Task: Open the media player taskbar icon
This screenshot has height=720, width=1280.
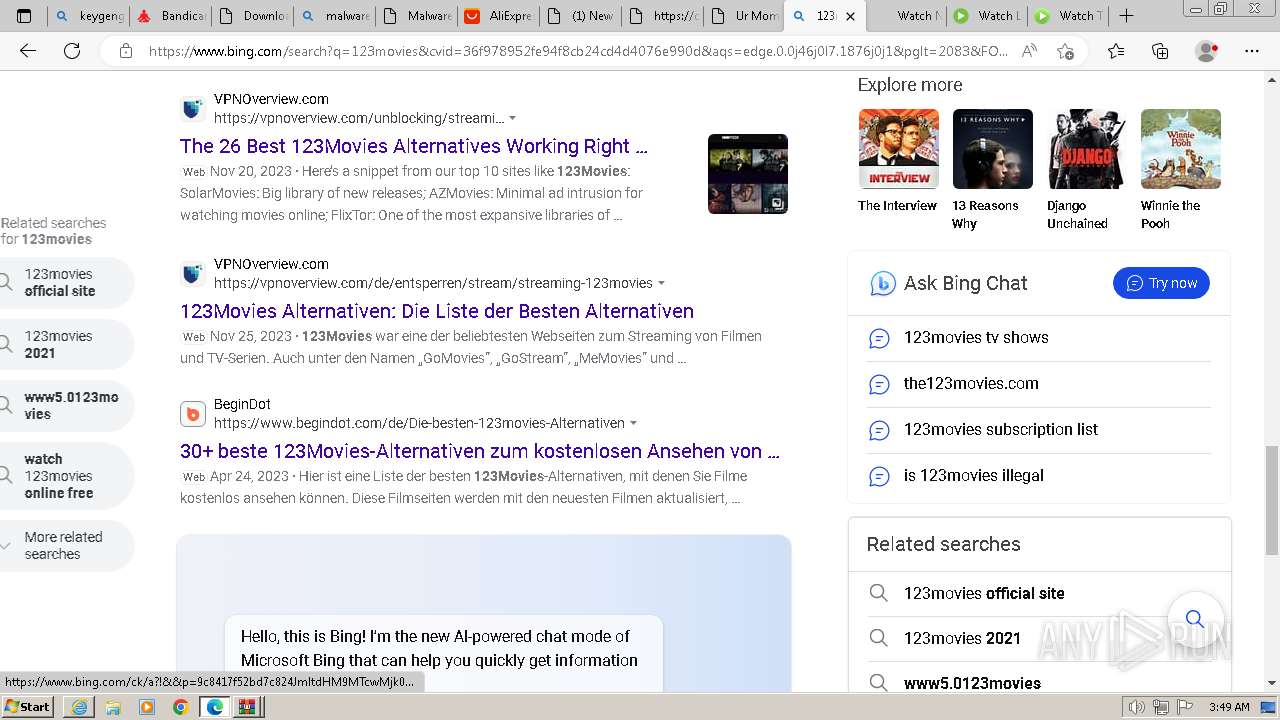Action: coord(147,707)
